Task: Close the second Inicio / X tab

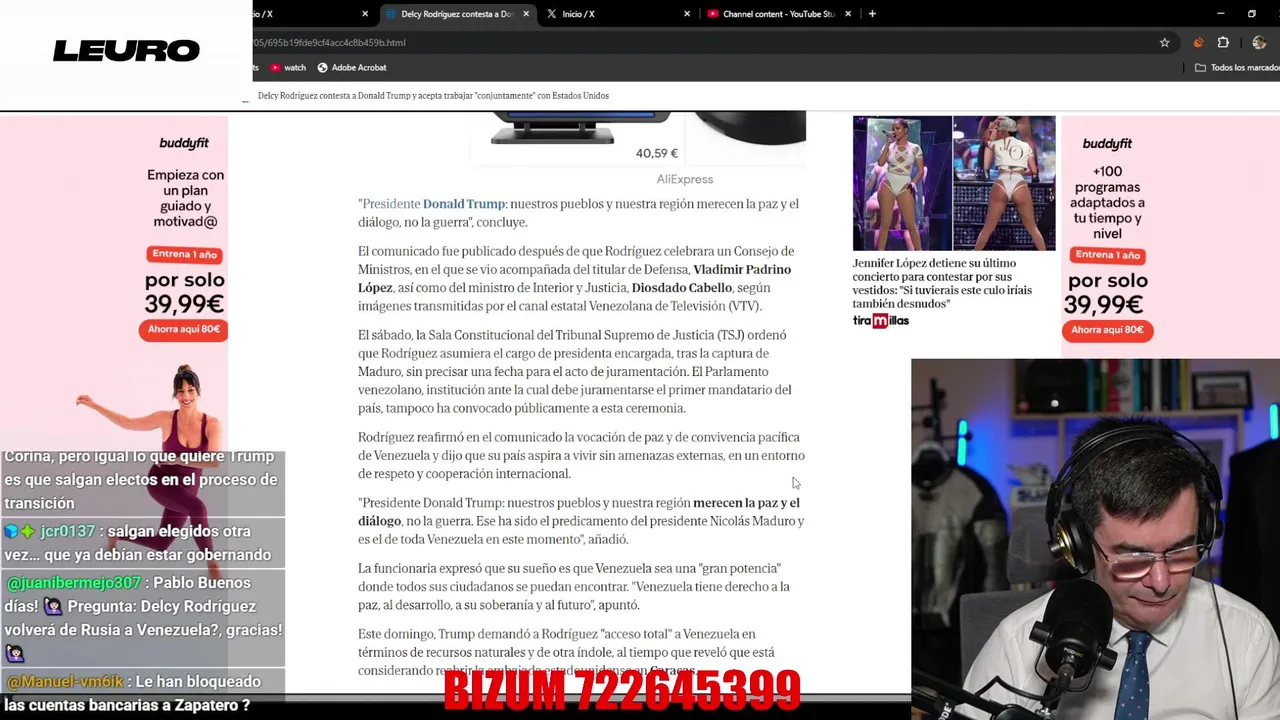Action: pyautogui.click(x=687, y=14)
